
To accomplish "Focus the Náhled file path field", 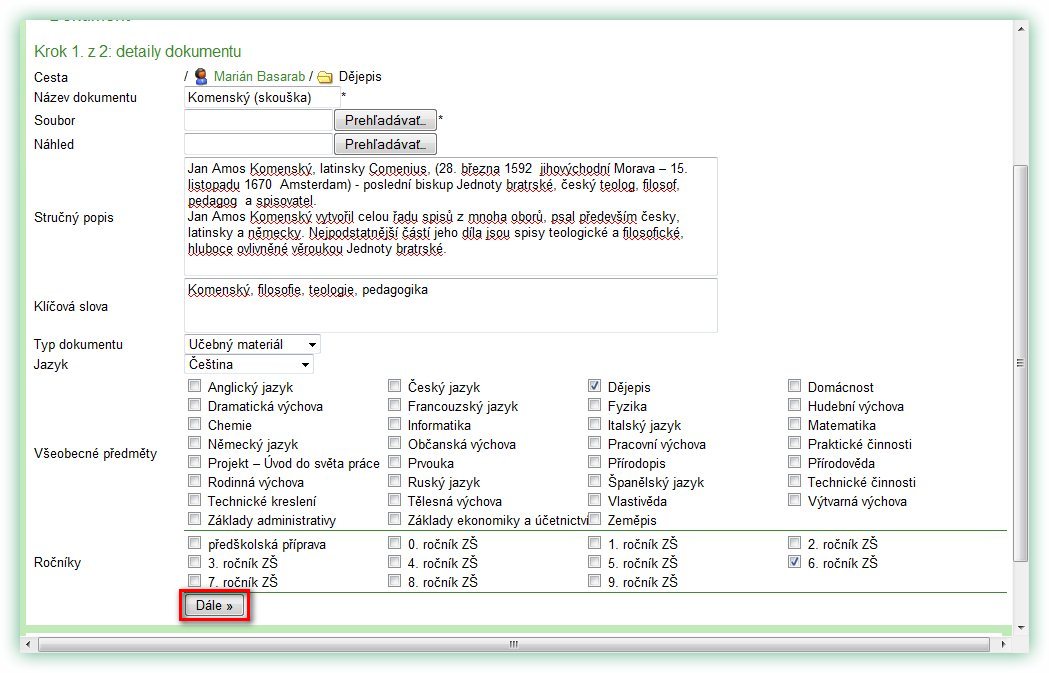I will tap(258, 144).
